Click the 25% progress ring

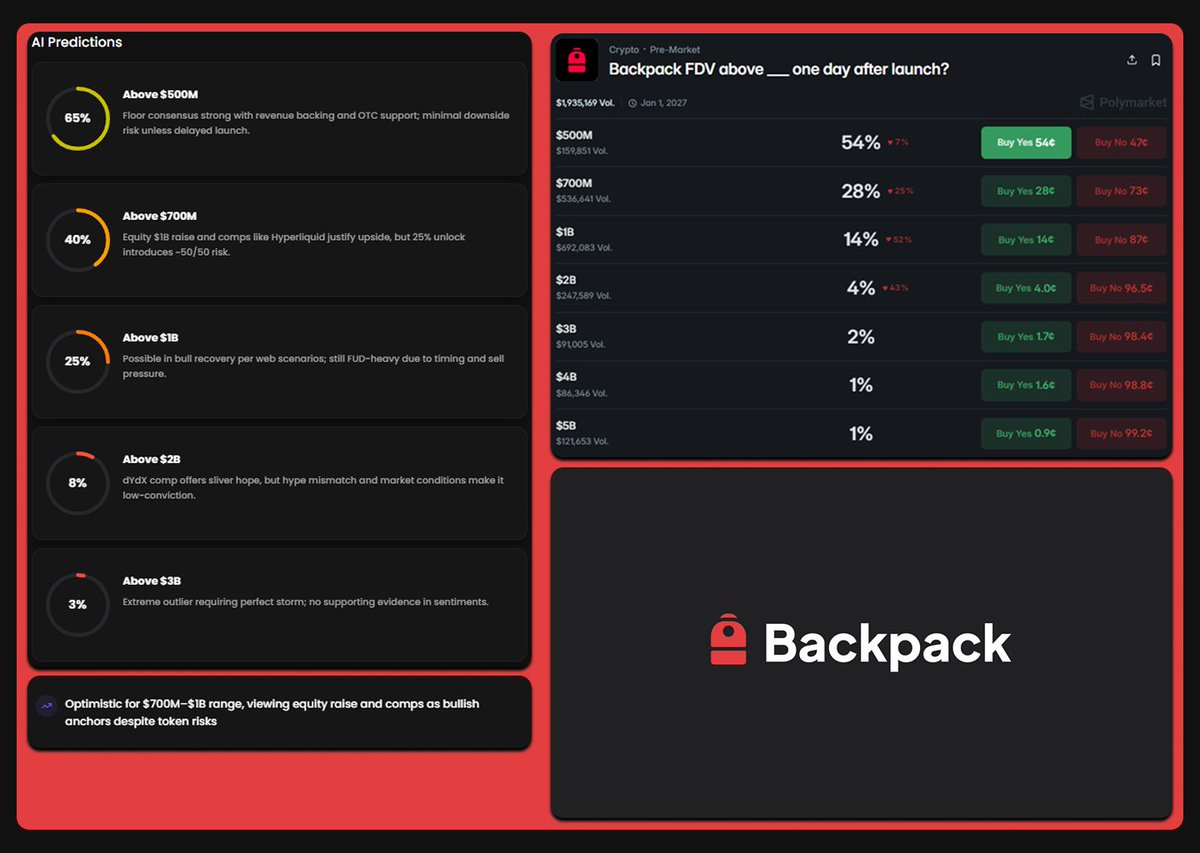click(78, 361)
